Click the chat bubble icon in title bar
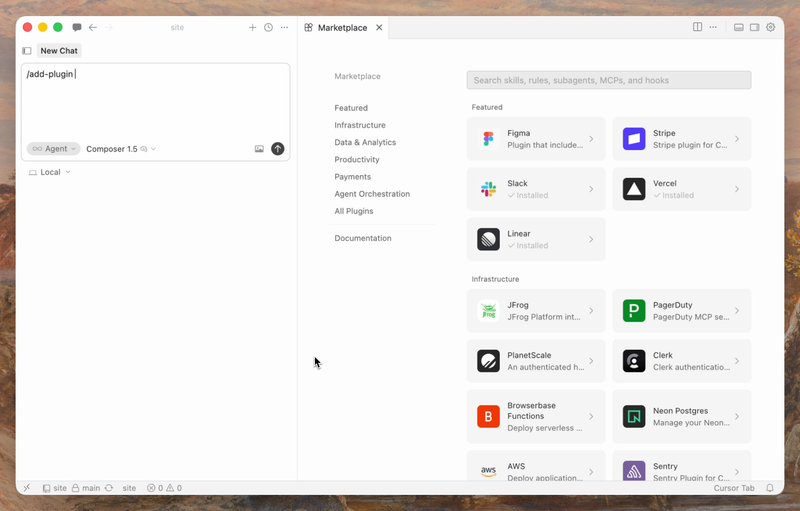Screen dimensions: 800x511 77,27
